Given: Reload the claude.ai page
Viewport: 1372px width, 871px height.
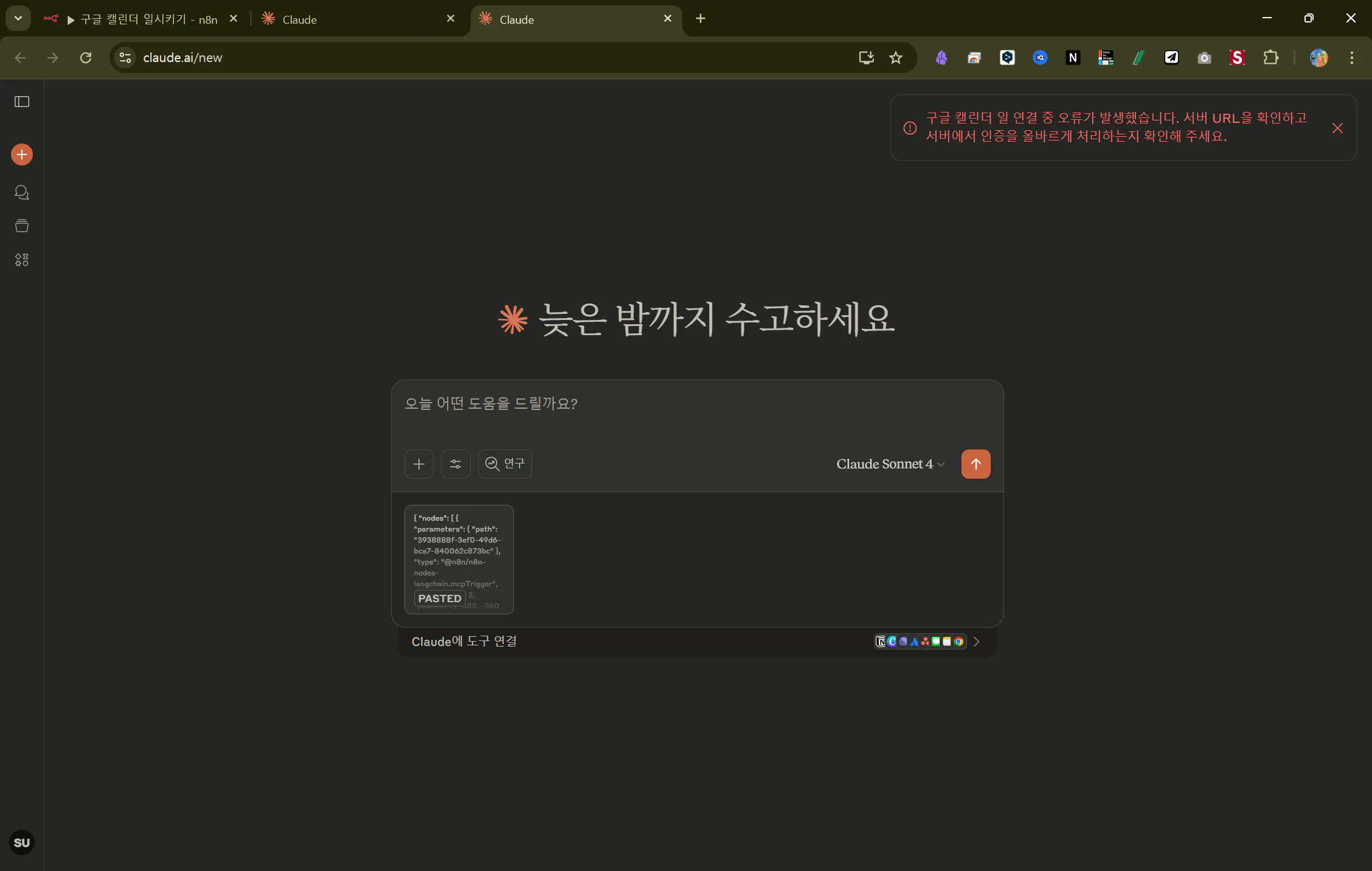Looking at the screenshot, I should click(x=86, y=58).
